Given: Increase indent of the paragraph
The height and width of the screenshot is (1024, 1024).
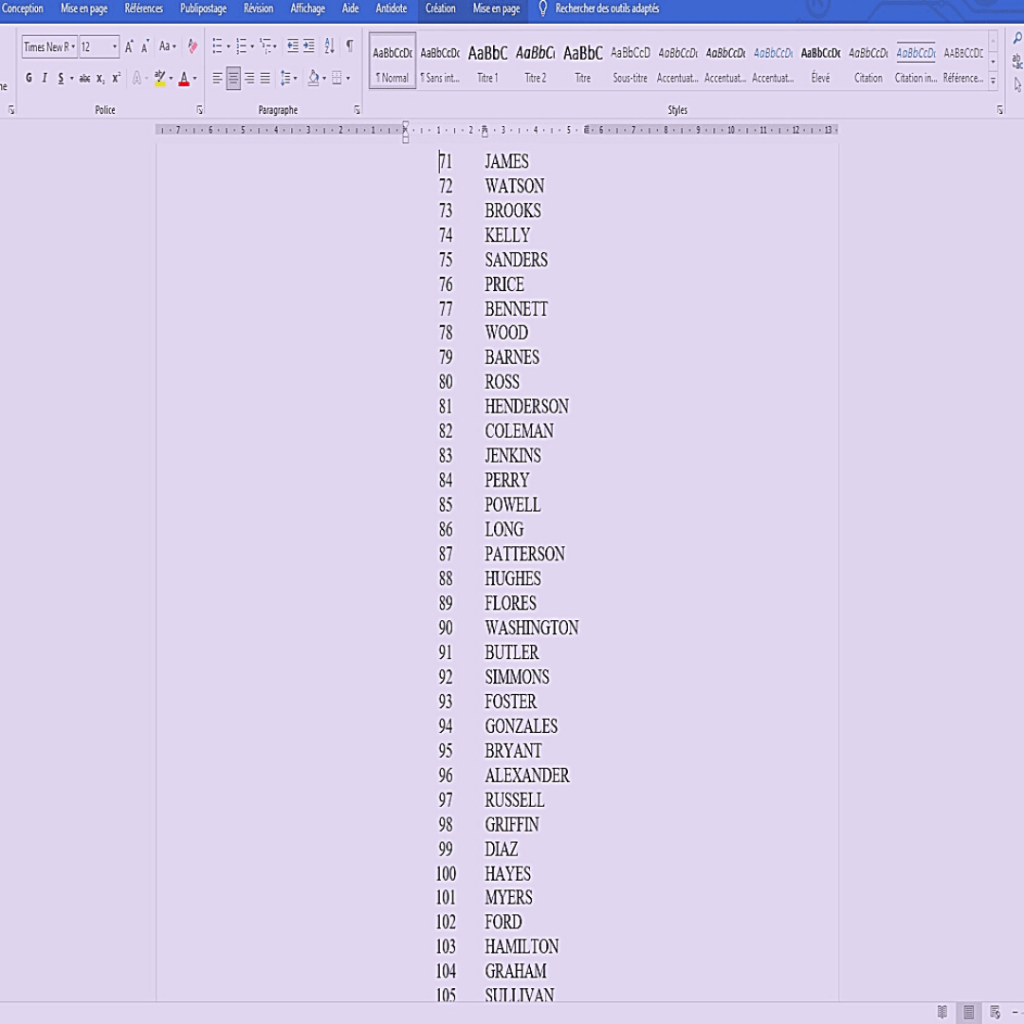Looking at the screenshot, I should coord(309,46).
